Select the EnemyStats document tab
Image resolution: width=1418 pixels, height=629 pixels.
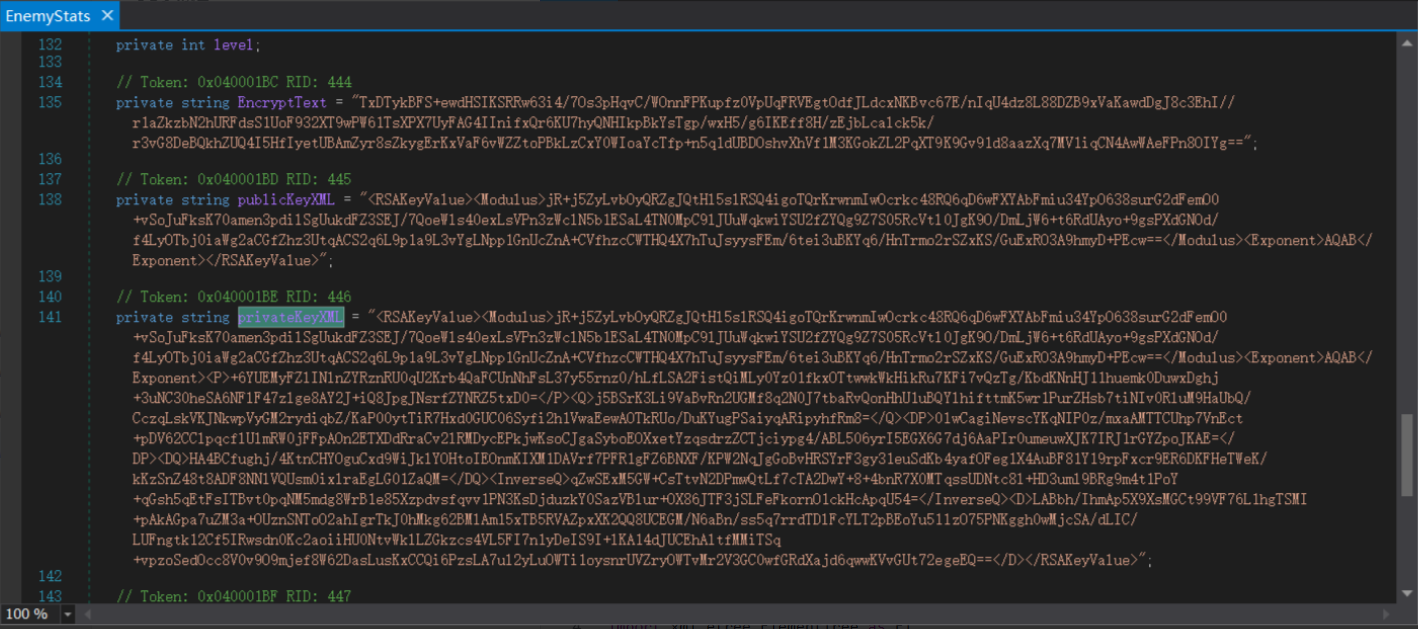tap(48, 16)
